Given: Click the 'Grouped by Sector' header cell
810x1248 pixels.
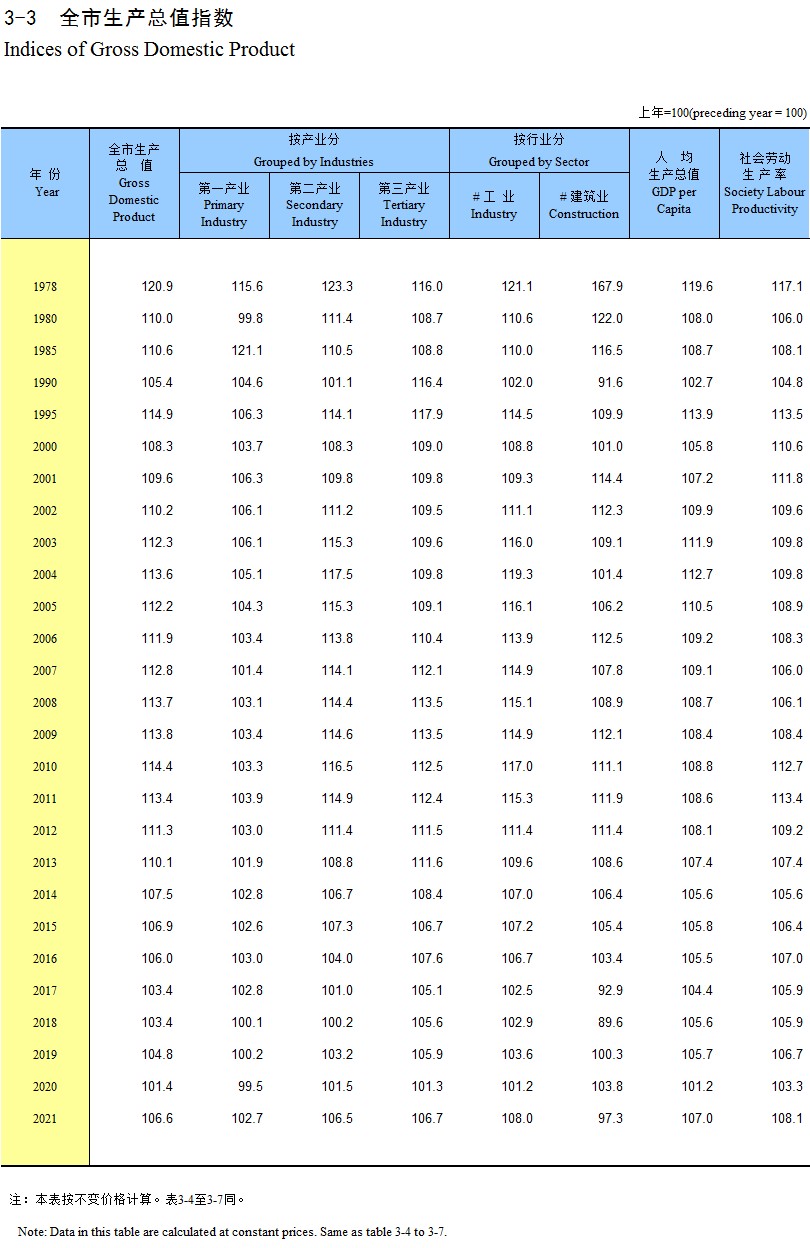Looking at the screenshot, I should click(539, 151).
